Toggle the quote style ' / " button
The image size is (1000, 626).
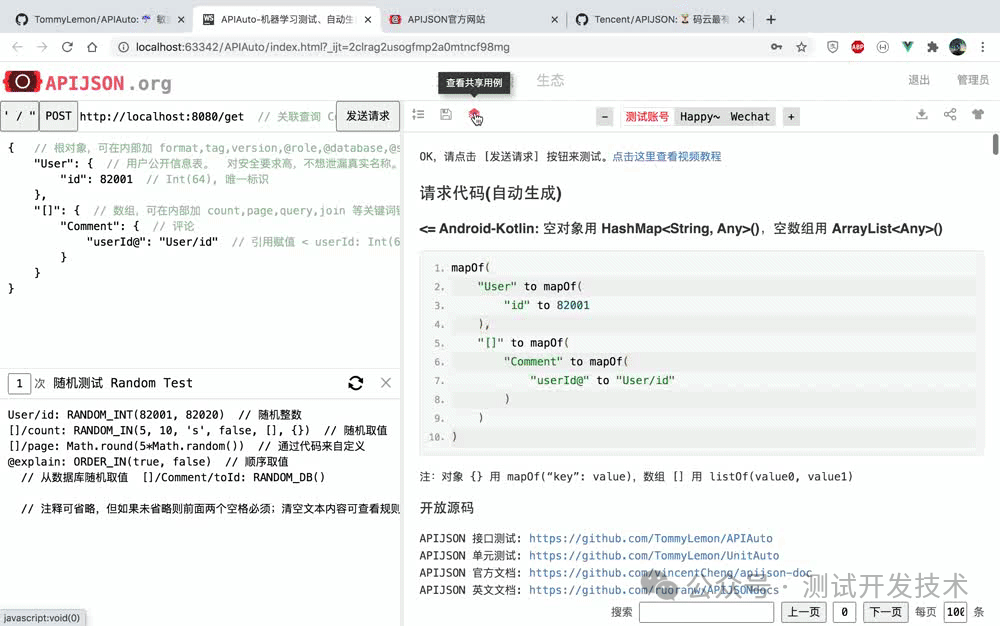click(x=19, y=116)
